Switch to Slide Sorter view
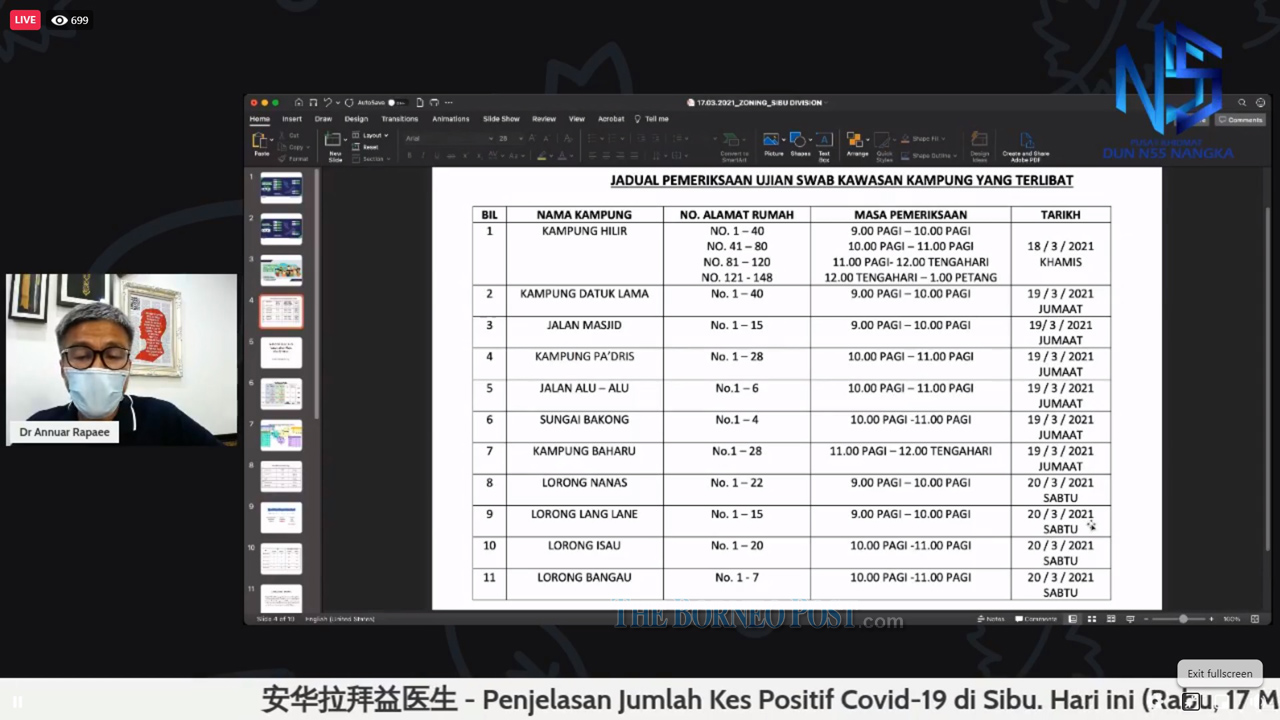 tap(1092, 619)
